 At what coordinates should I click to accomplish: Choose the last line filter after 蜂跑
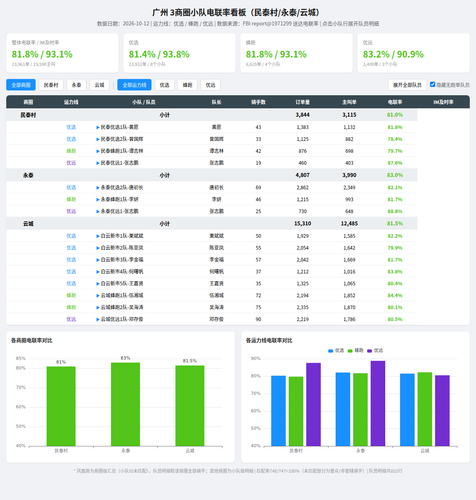pyautogui.click(x=210, y=85)
